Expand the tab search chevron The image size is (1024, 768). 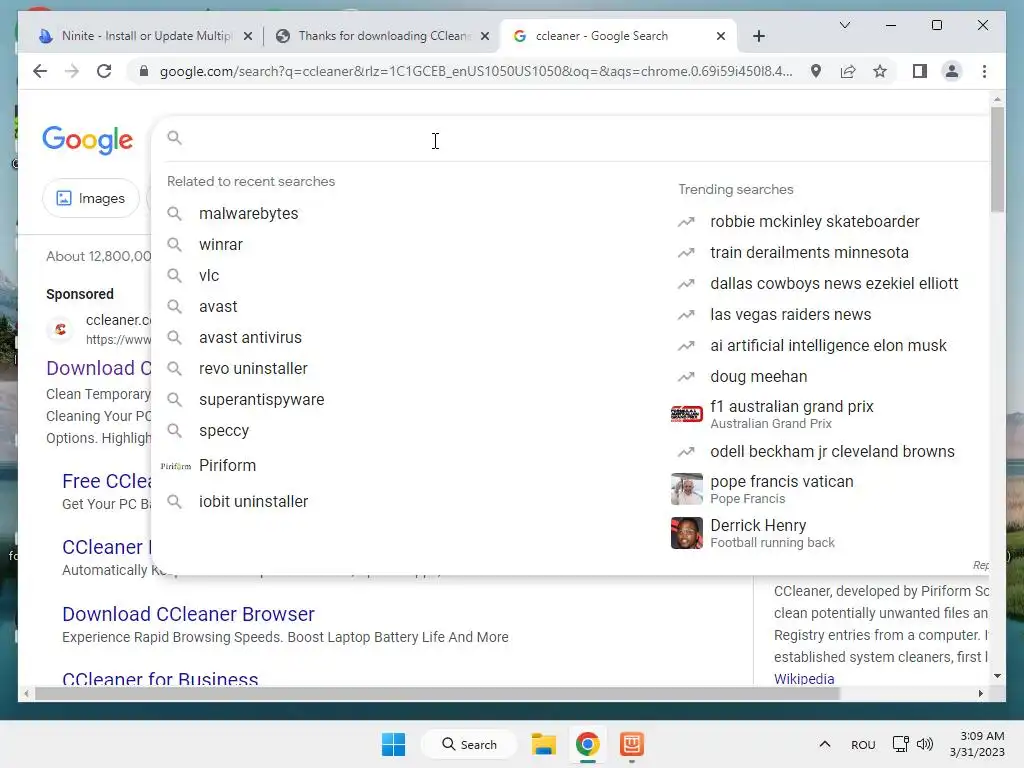pyautogui.click(x=844, y=25)
